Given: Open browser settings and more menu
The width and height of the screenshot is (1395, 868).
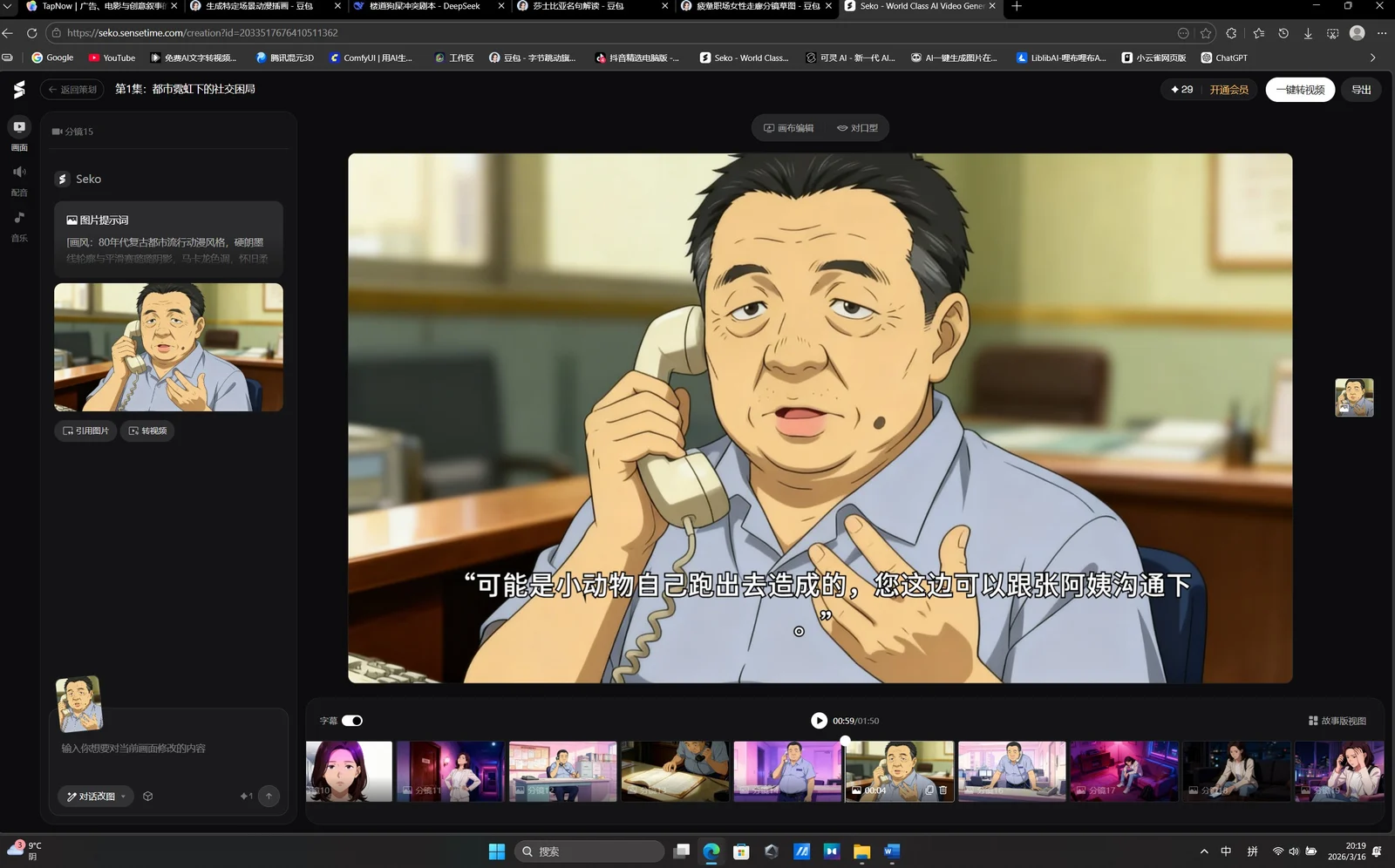Looking at the screenshot, I should tap(1382, 33).
